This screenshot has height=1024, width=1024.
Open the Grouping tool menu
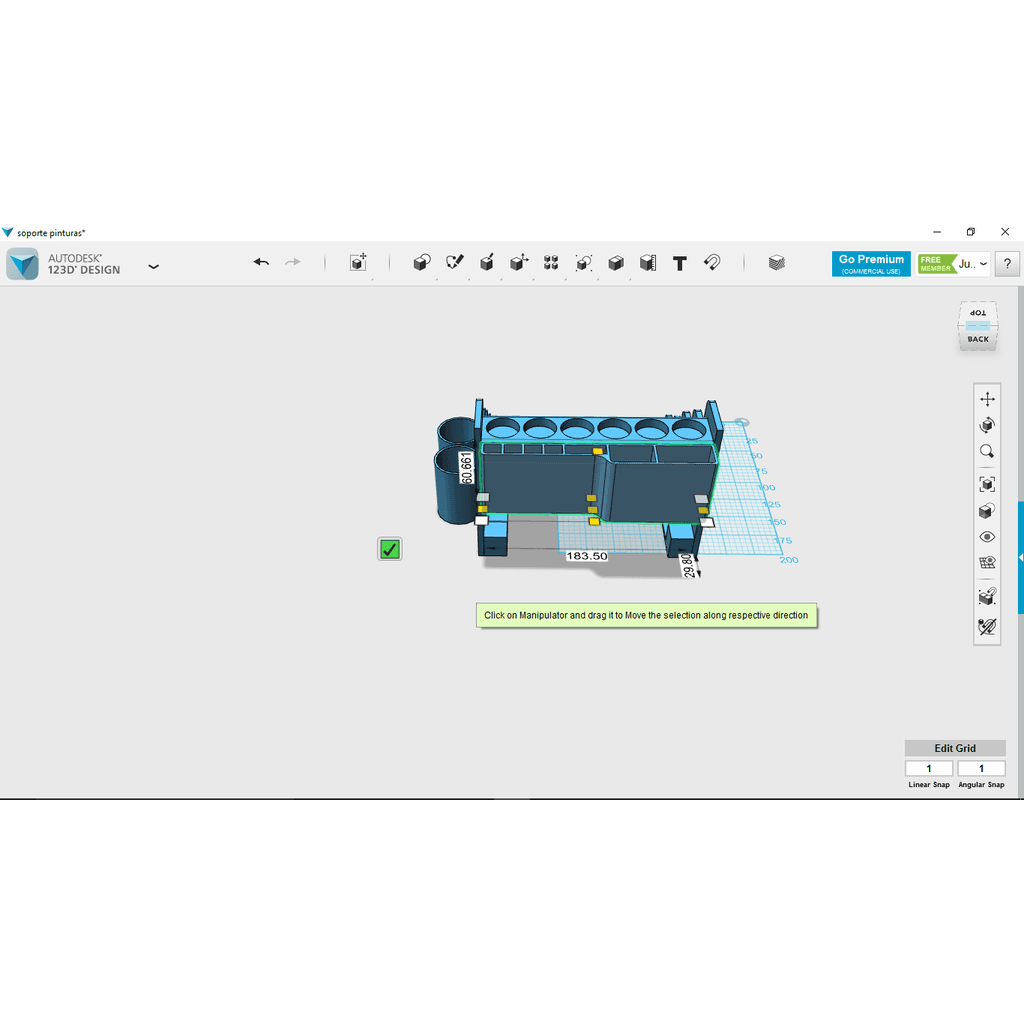[584, 263]
